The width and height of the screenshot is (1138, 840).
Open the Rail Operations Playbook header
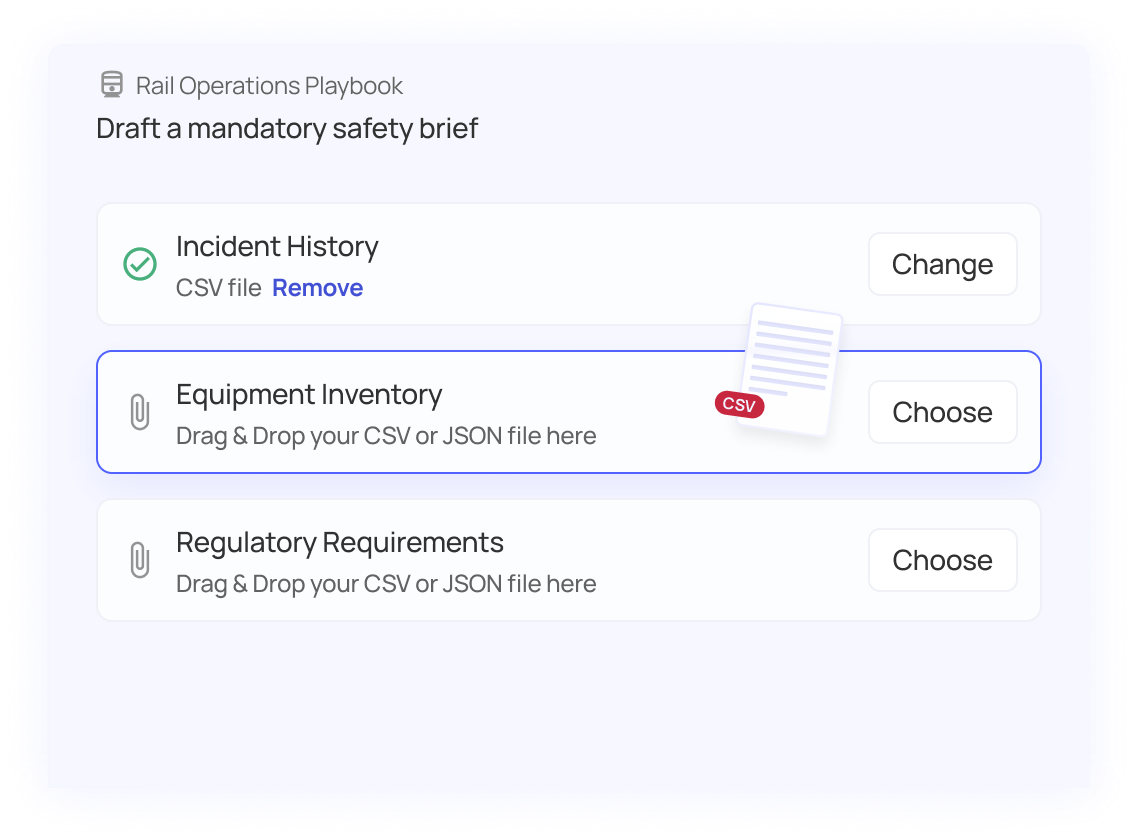(269, 85)
